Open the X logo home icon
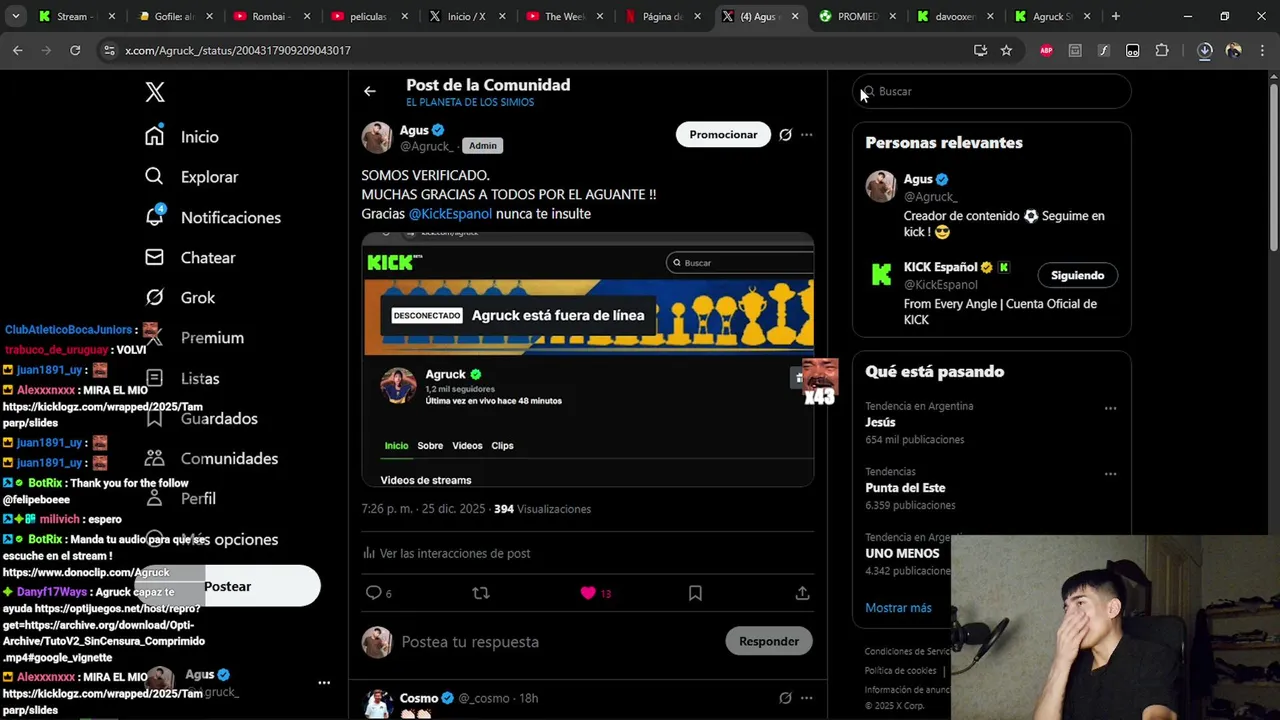This screenshot has height=720, width=1280. (155, 92)
